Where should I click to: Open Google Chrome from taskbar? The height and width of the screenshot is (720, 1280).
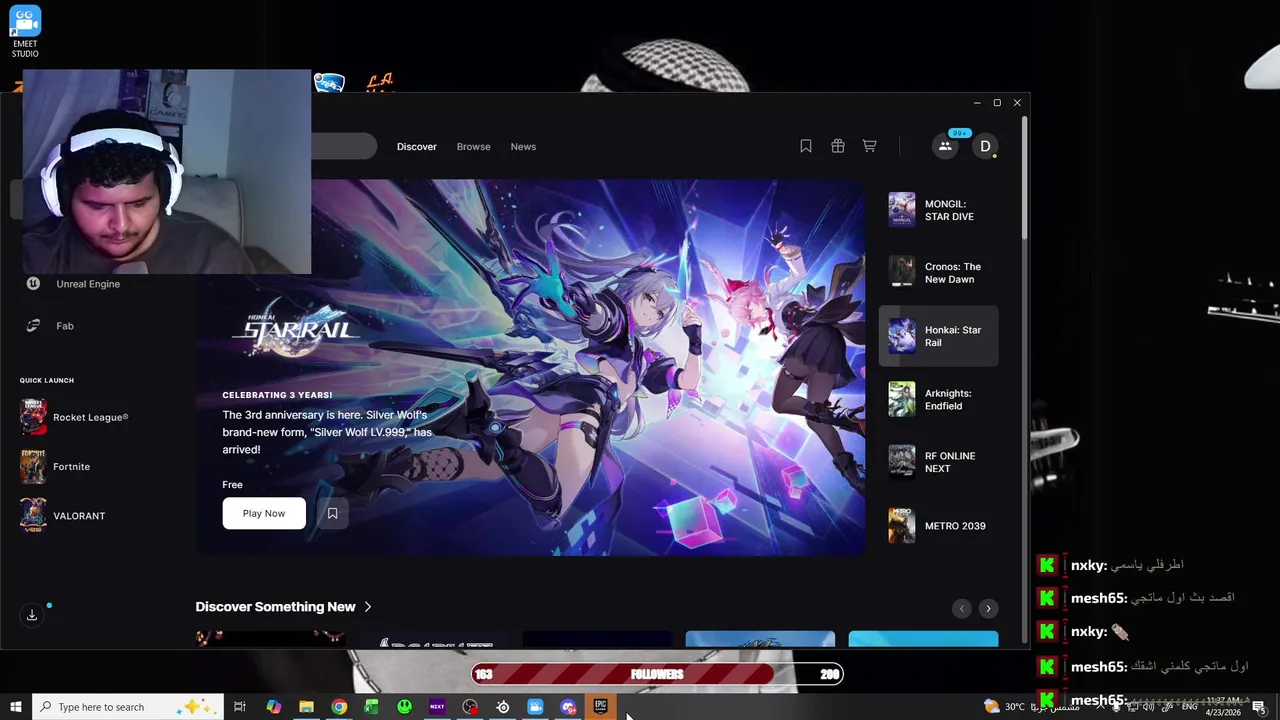point(339,707)
